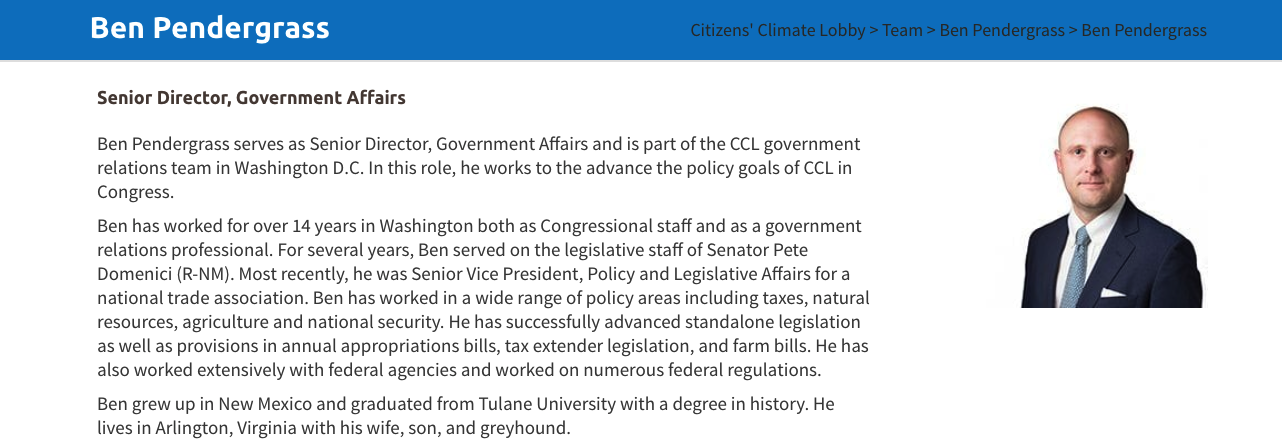Click the first Ben Pendergrass breadcrumb link
The image size is (1282, 448).
click(x=1002, y=30)
